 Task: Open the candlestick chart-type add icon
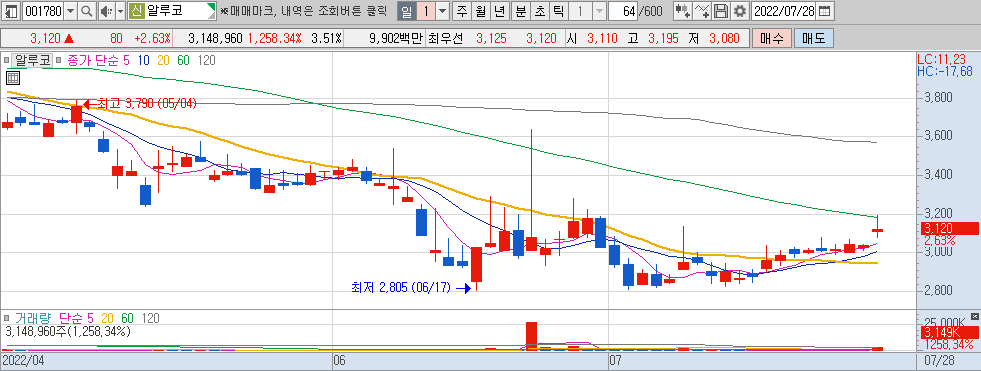click(683, 11)
